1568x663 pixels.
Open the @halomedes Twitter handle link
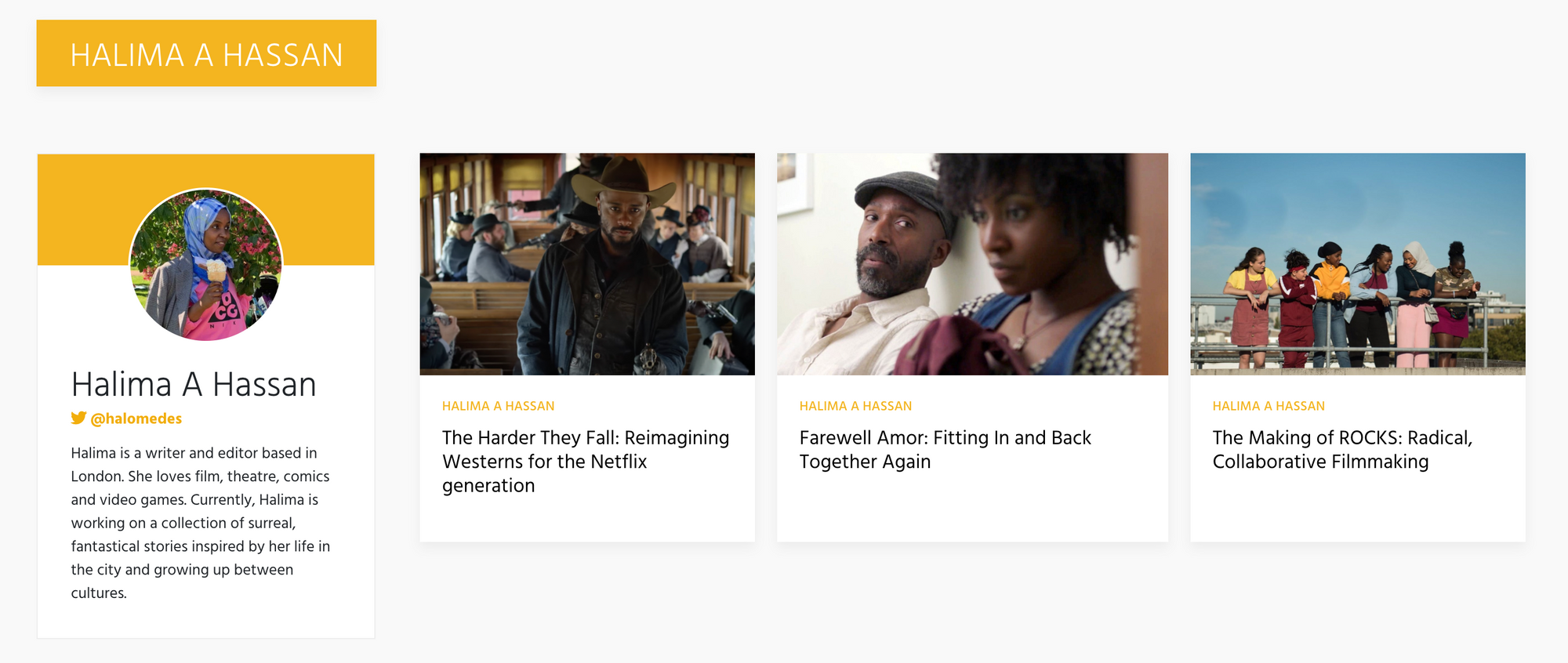pos(136,418)
